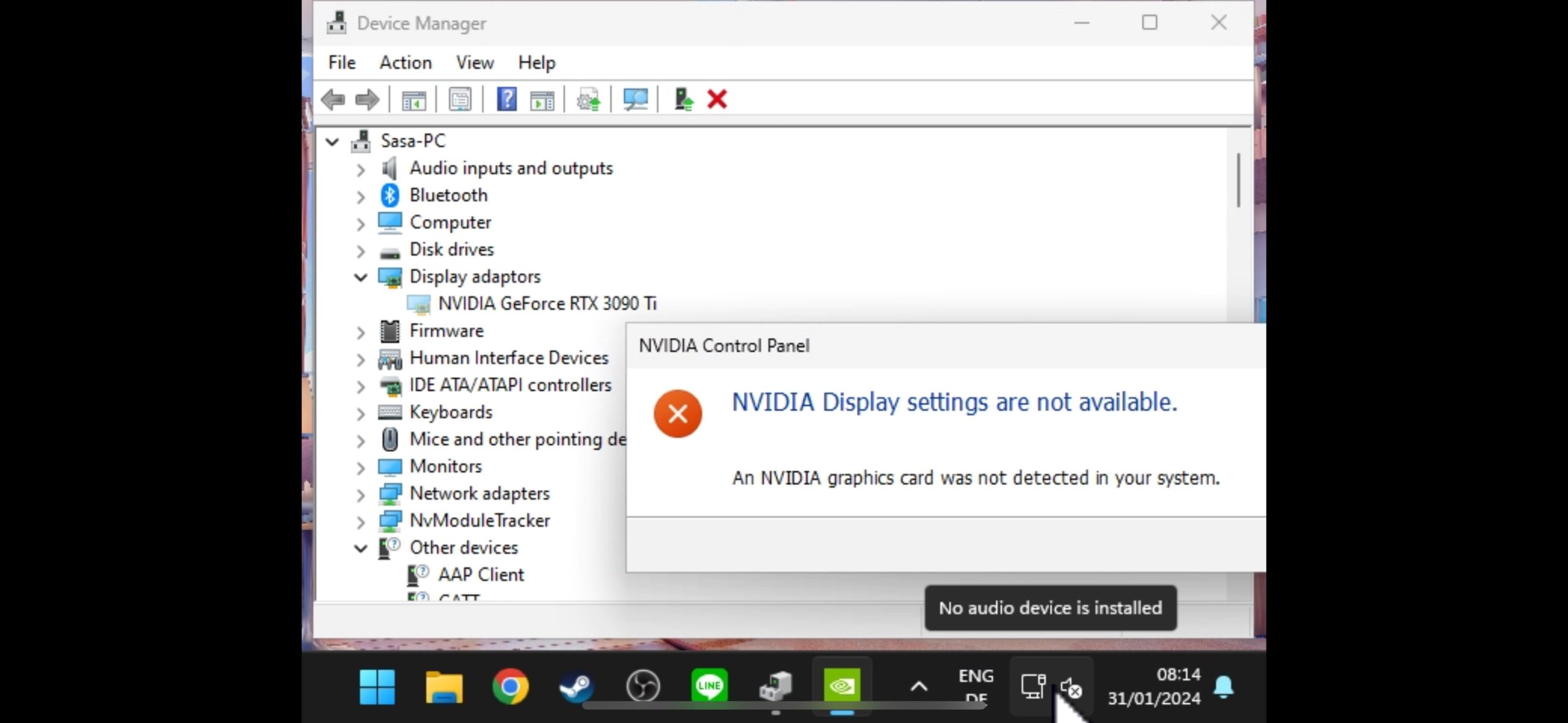The width and height of the screenshot is (1568, 723).
Task: Select the Keyboards label
Action: click(451, 412)
